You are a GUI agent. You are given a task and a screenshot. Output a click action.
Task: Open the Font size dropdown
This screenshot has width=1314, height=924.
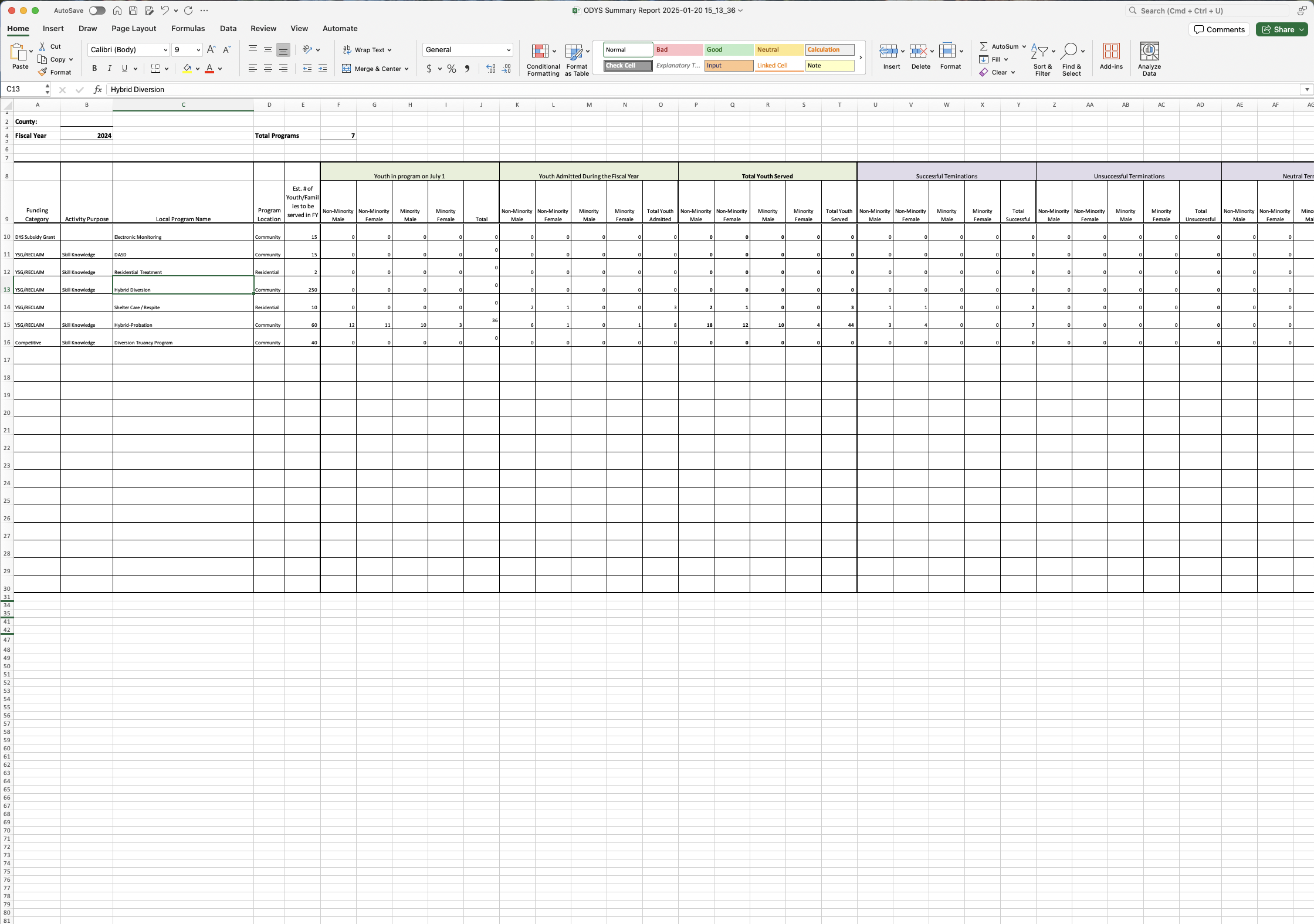pos(197,50)
